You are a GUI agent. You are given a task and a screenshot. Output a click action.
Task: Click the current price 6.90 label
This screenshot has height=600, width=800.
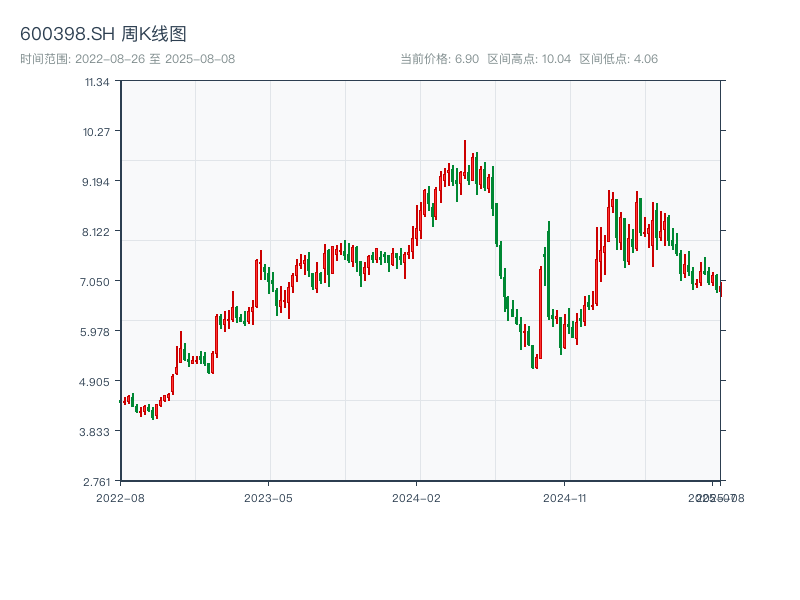point(439,59)
